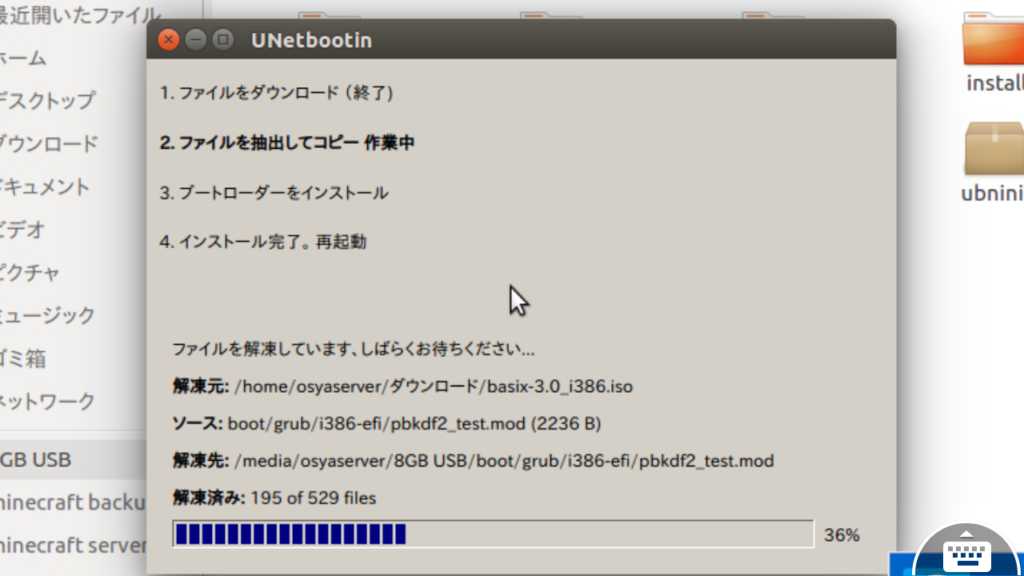Open the on-screen keyboard icon
Screen dimensions: 1024x576
click(x=967, y=553)
